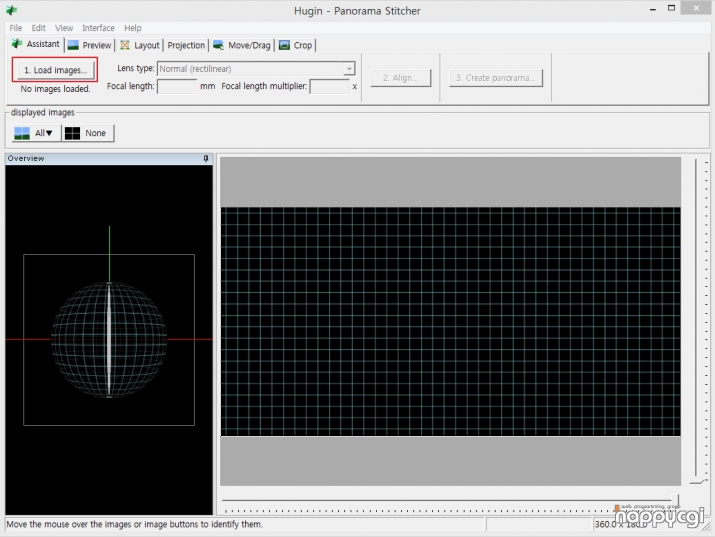Show all images with All button

(x=36, y=133)
